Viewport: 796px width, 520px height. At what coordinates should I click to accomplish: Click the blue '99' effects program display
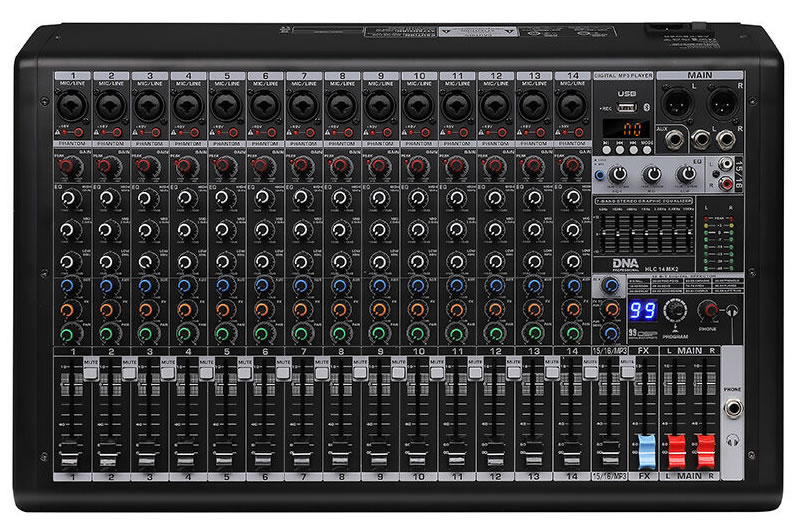point(642,310)
